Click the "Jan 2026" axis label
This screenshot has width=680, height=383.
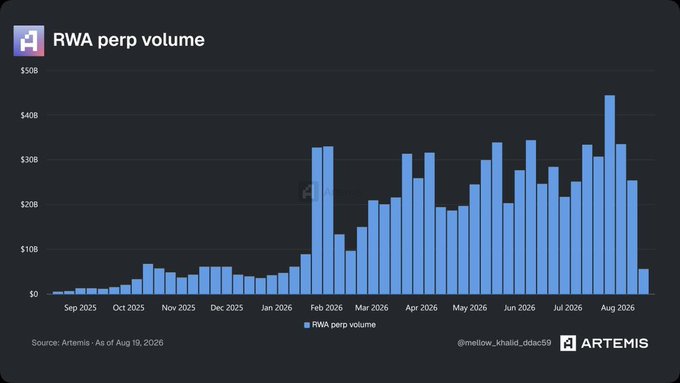tap(277, 308)
